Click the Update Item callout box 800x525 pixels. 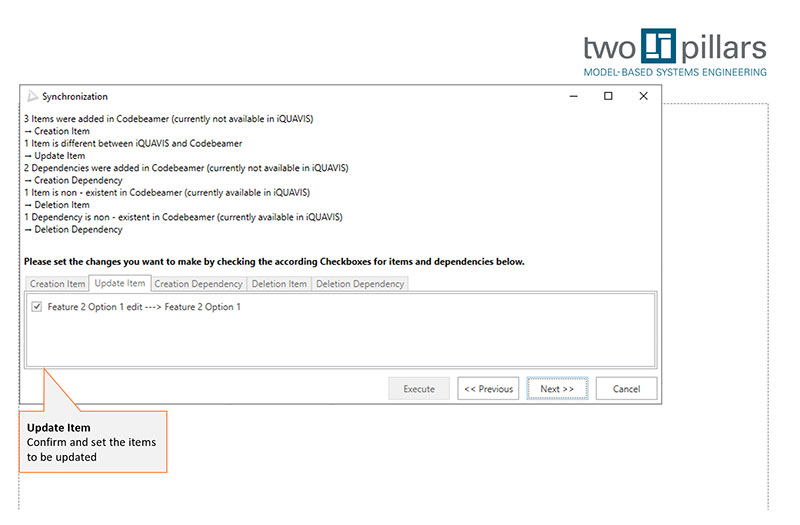coord(95,442)
